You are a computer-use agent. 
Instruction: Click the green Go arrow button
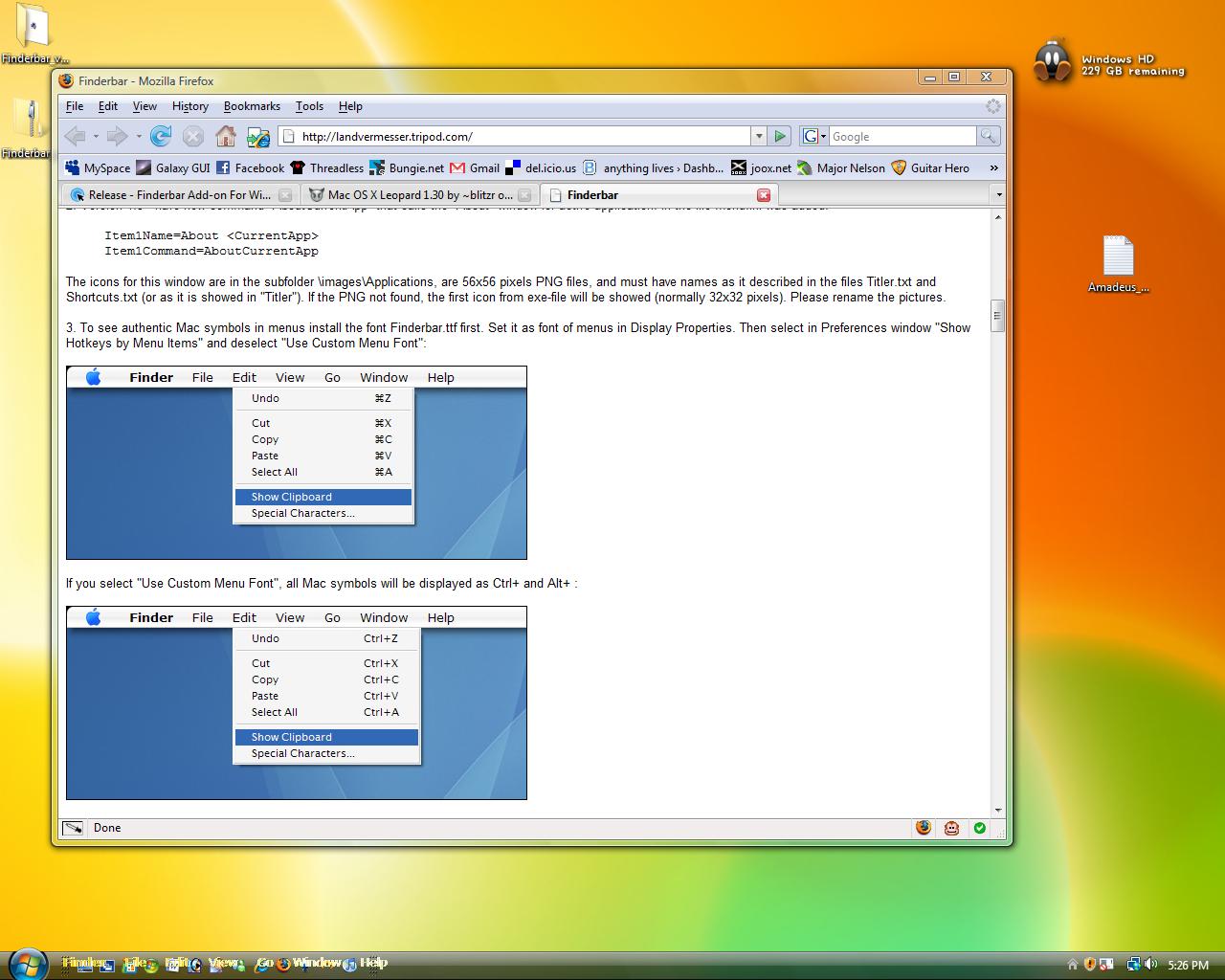pos(780,136)
